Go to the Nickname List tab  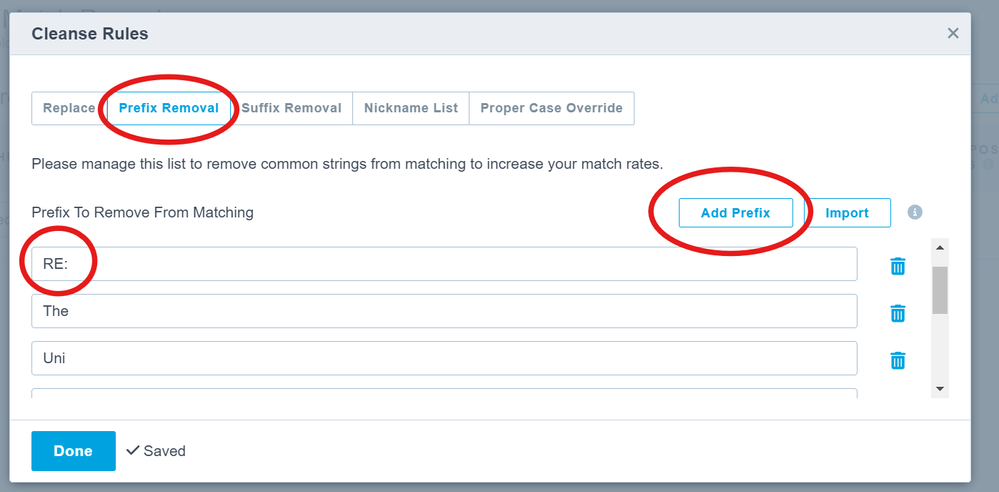[411, 108]
